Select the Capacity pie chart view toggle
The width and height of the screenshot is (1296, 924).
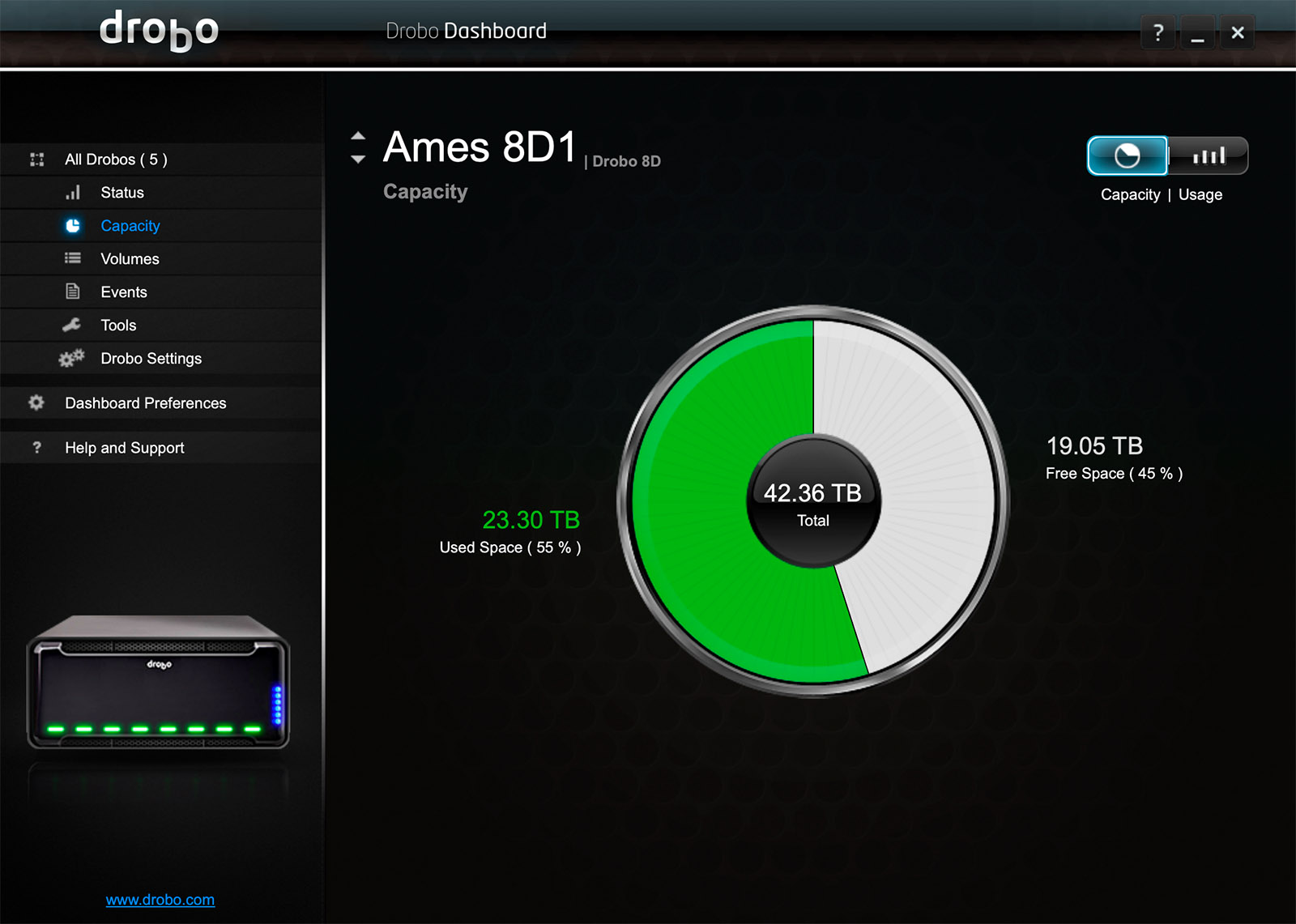point(1127,155)
